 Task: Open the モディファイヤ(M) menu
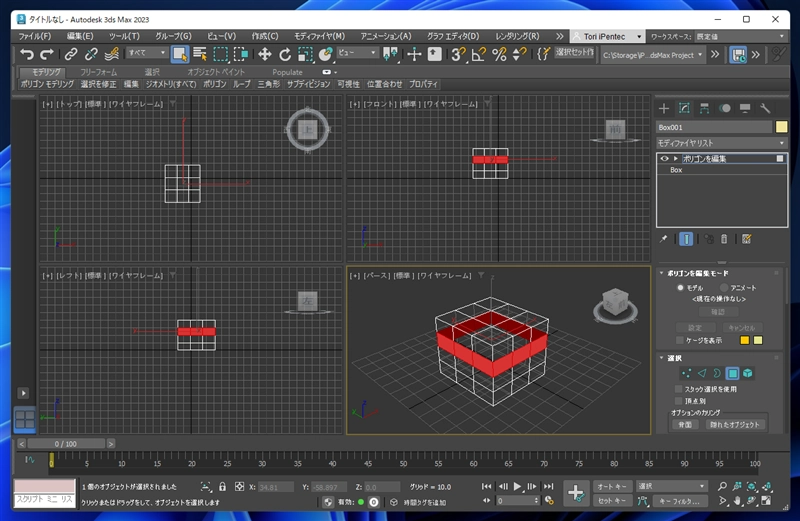(x=319, y=36)
